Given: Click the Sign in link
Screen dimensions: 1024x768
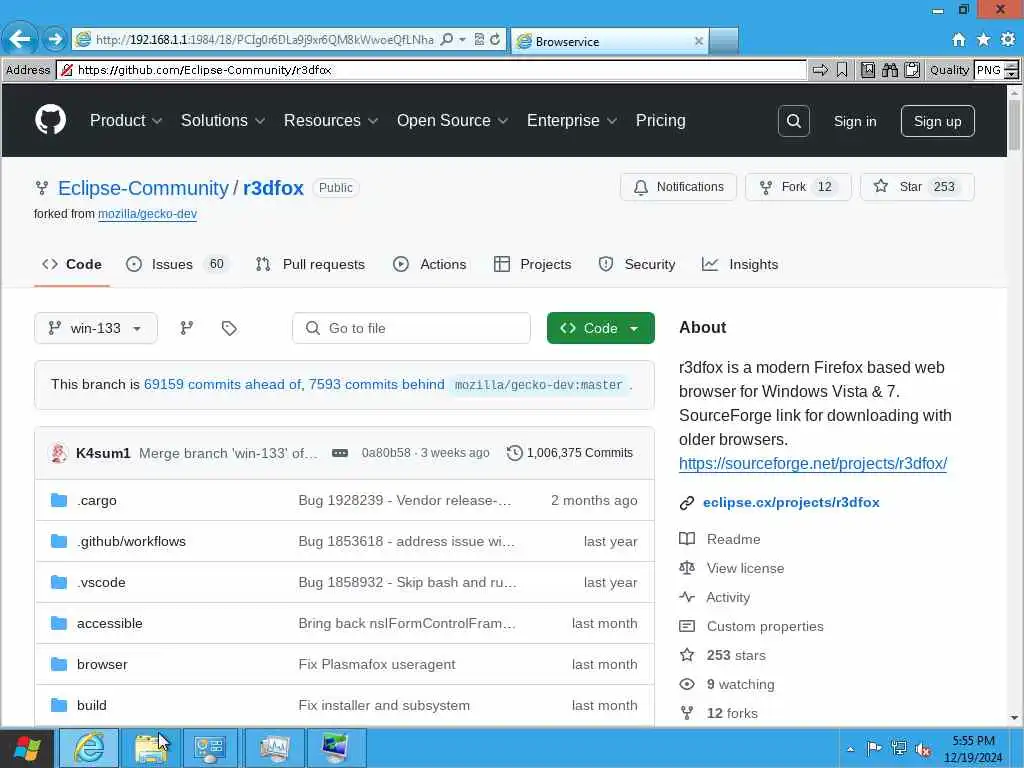Looking at the screenshot, I should (x=855, y=121).
